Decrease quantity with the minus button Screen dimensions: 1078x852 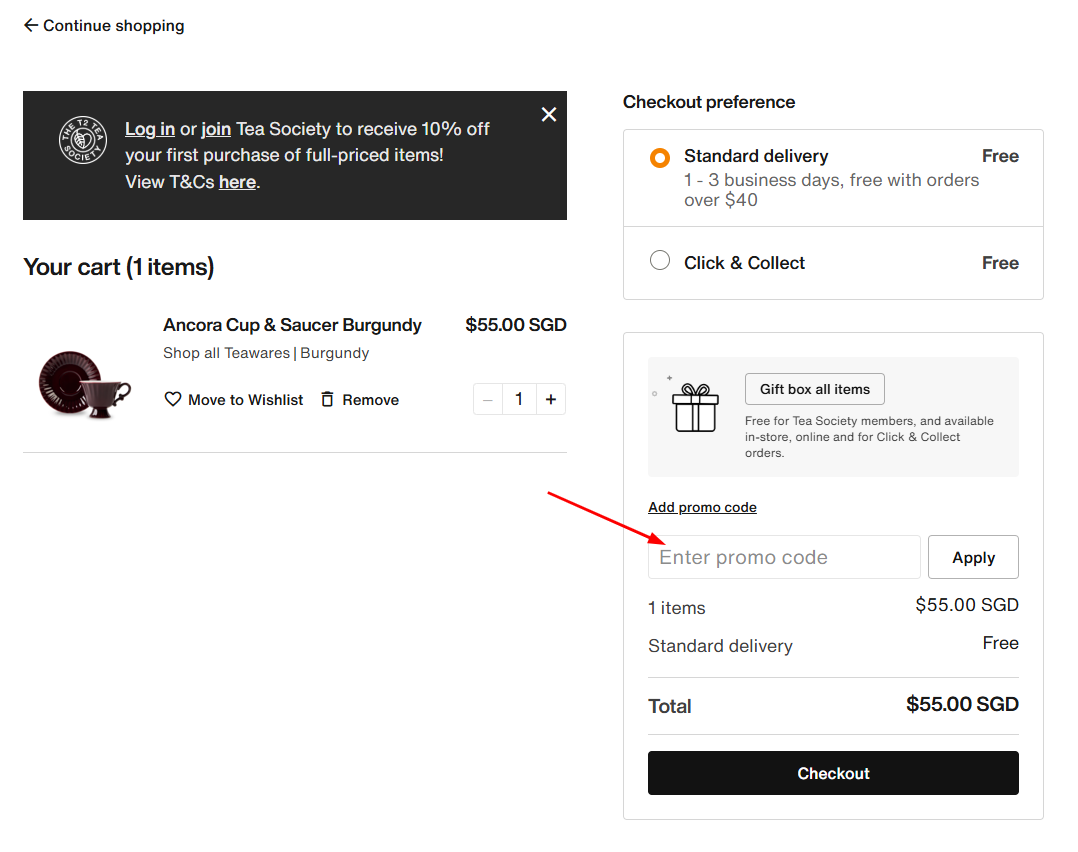point(488,400)
